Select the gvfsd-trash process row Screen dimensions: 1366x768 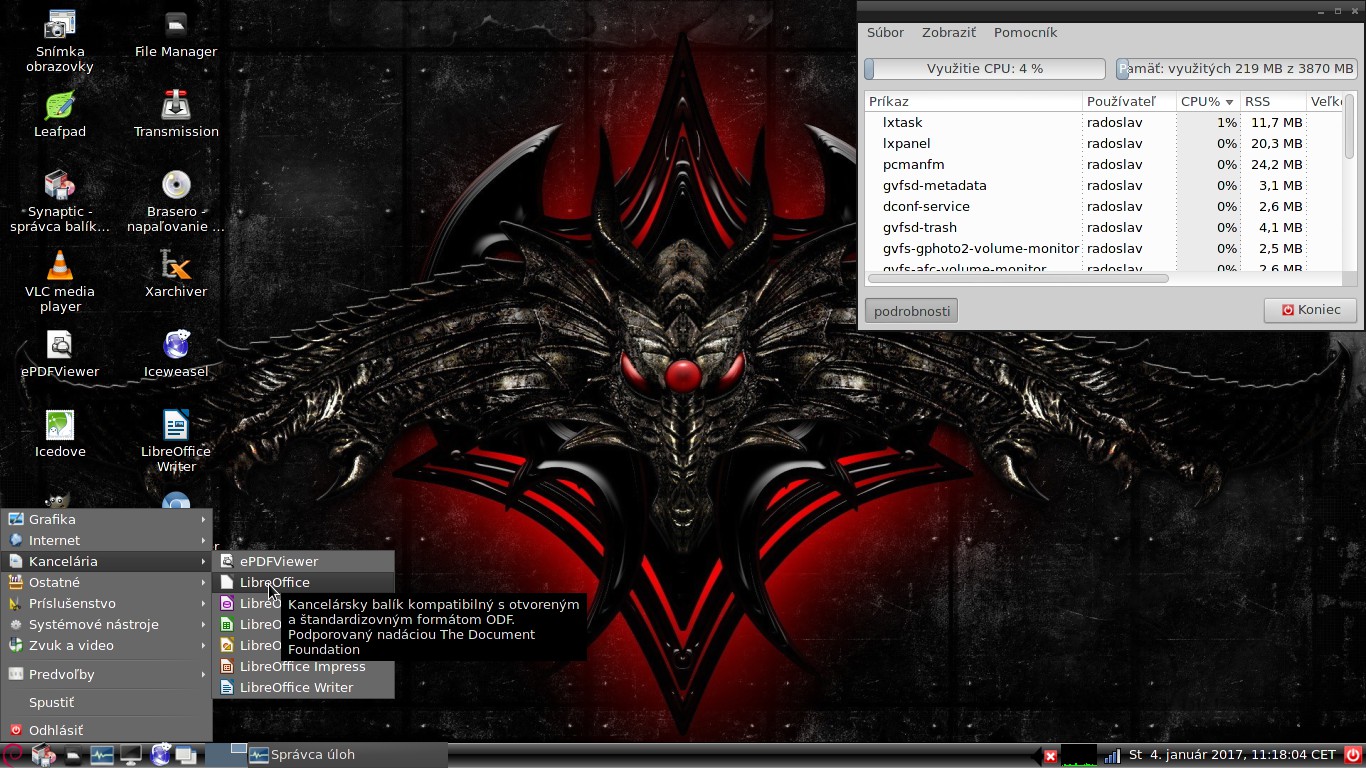point(1103,227)
